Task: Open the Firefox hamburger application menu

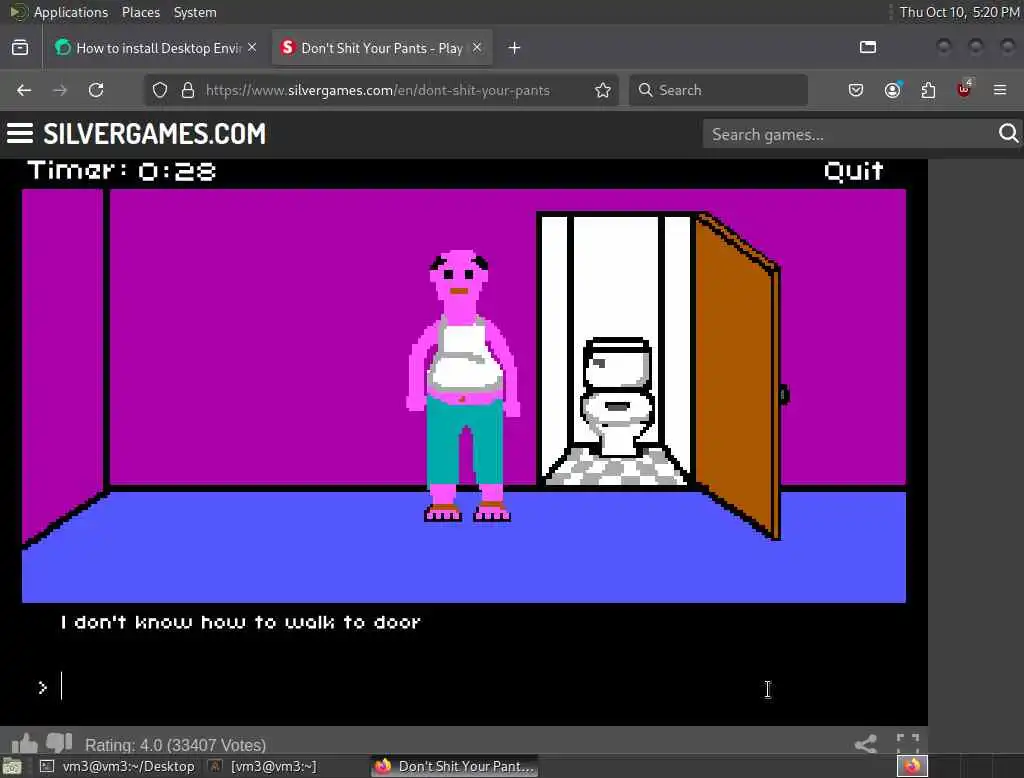Action: (x=1000, y=90)
